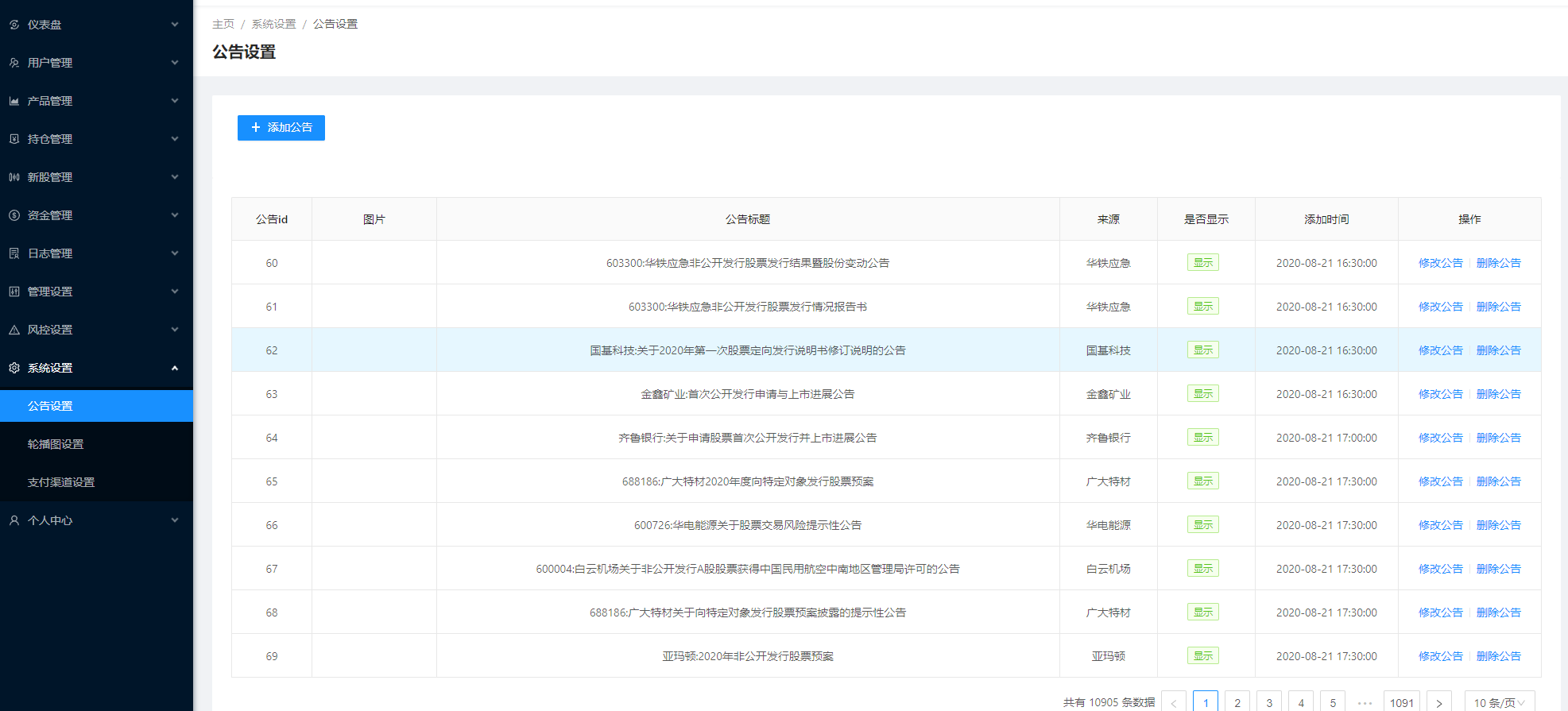1568x711 pixels.
Task: Open the 轮播图设置 submenu item
Action: coord(56,444)
